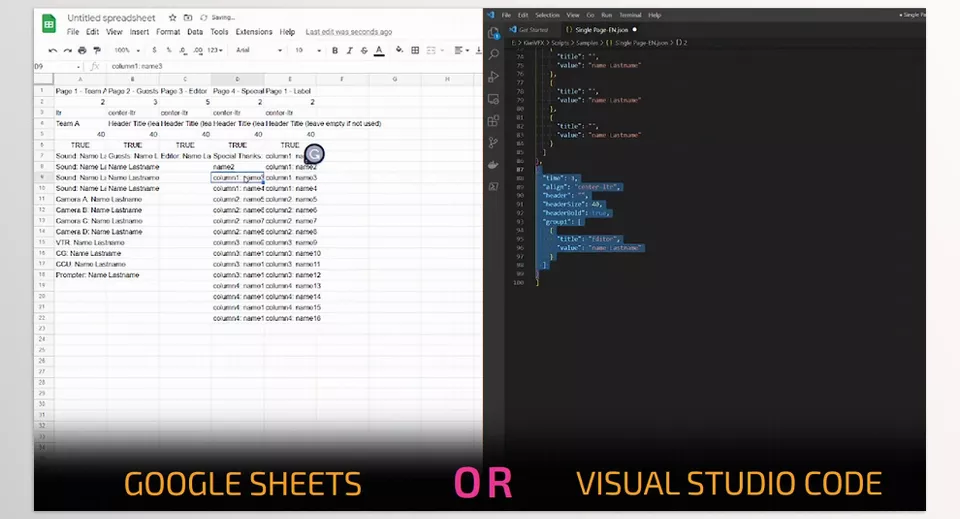Image resolution: width=960 pixels, height=519 pixels.
Task: Click the name box dropdown arrow
Action: (x=78, y=67)
